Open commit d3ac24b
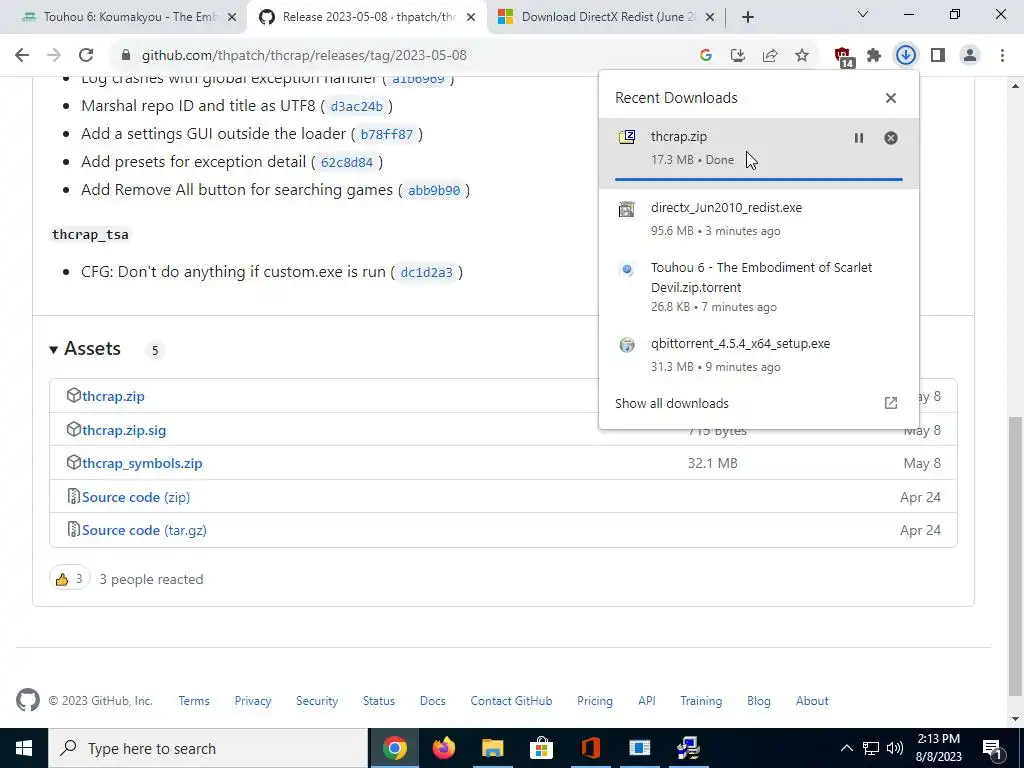This screenshot has height=768, width=1024. pyautogui.click(x=357, y=106)
